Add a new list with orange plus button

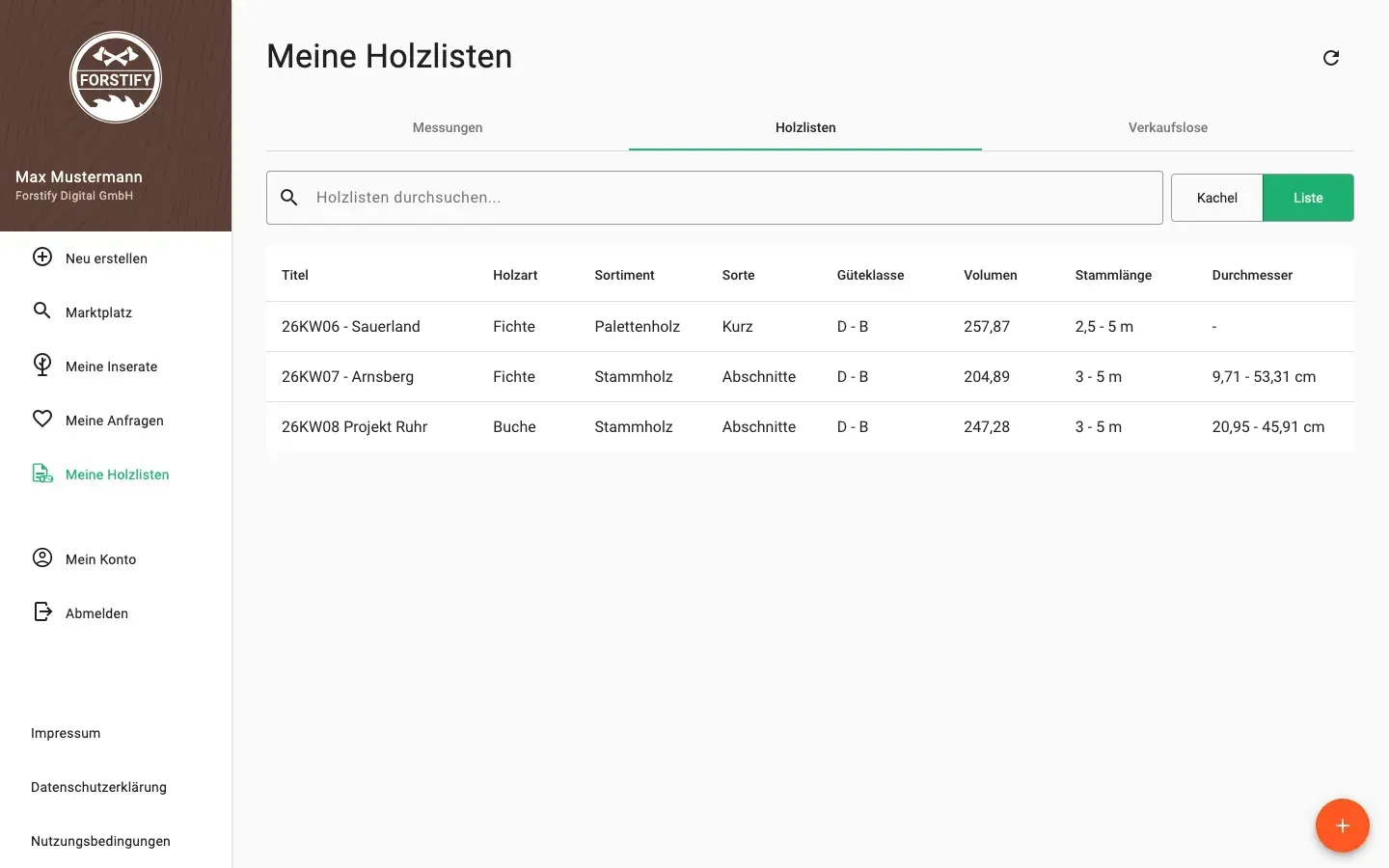[x=1343, y=826]
